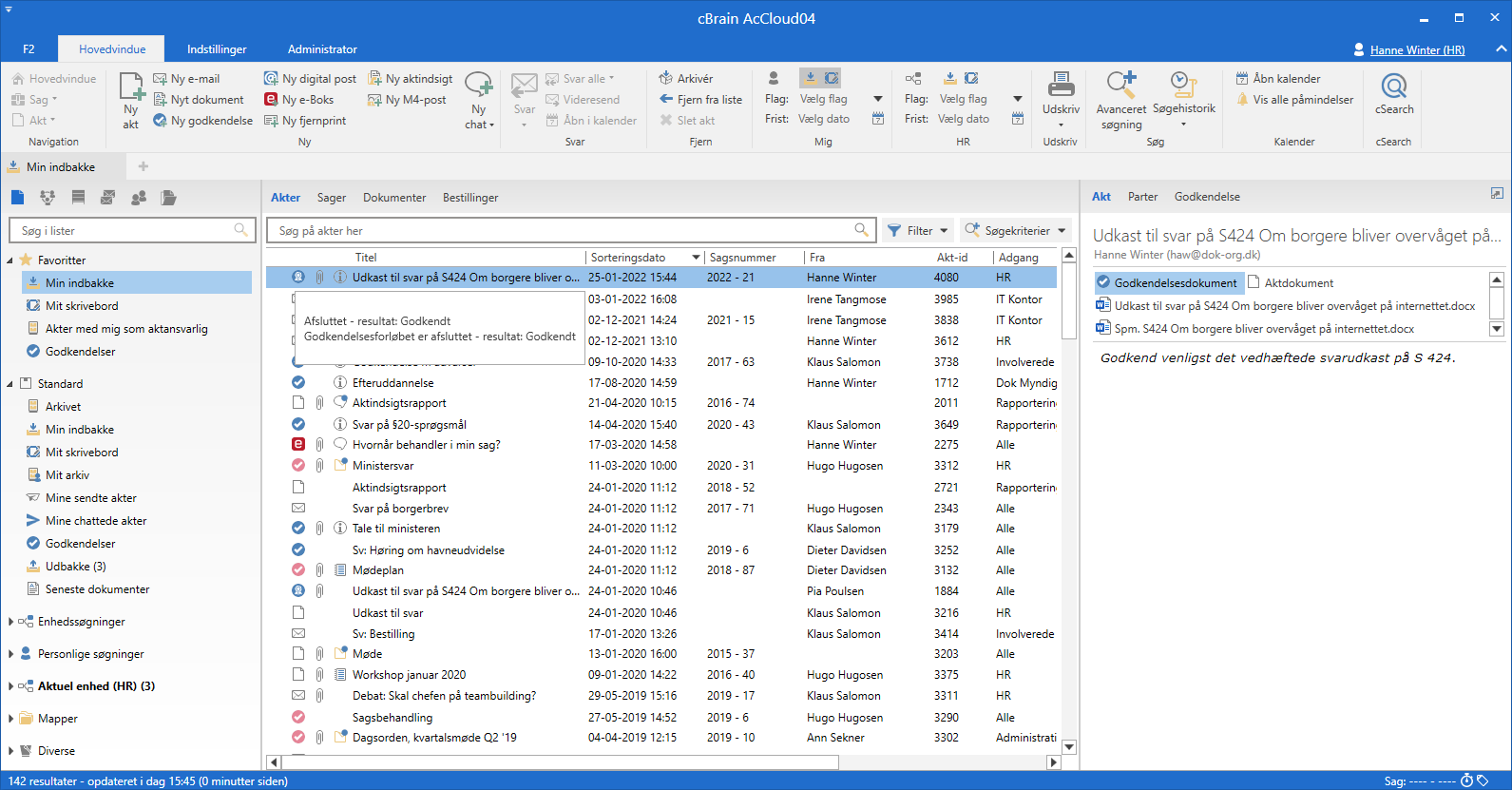Expand Enhedssøgninger
Viewport: 1512px width, 790px height.
click(10, 622)
